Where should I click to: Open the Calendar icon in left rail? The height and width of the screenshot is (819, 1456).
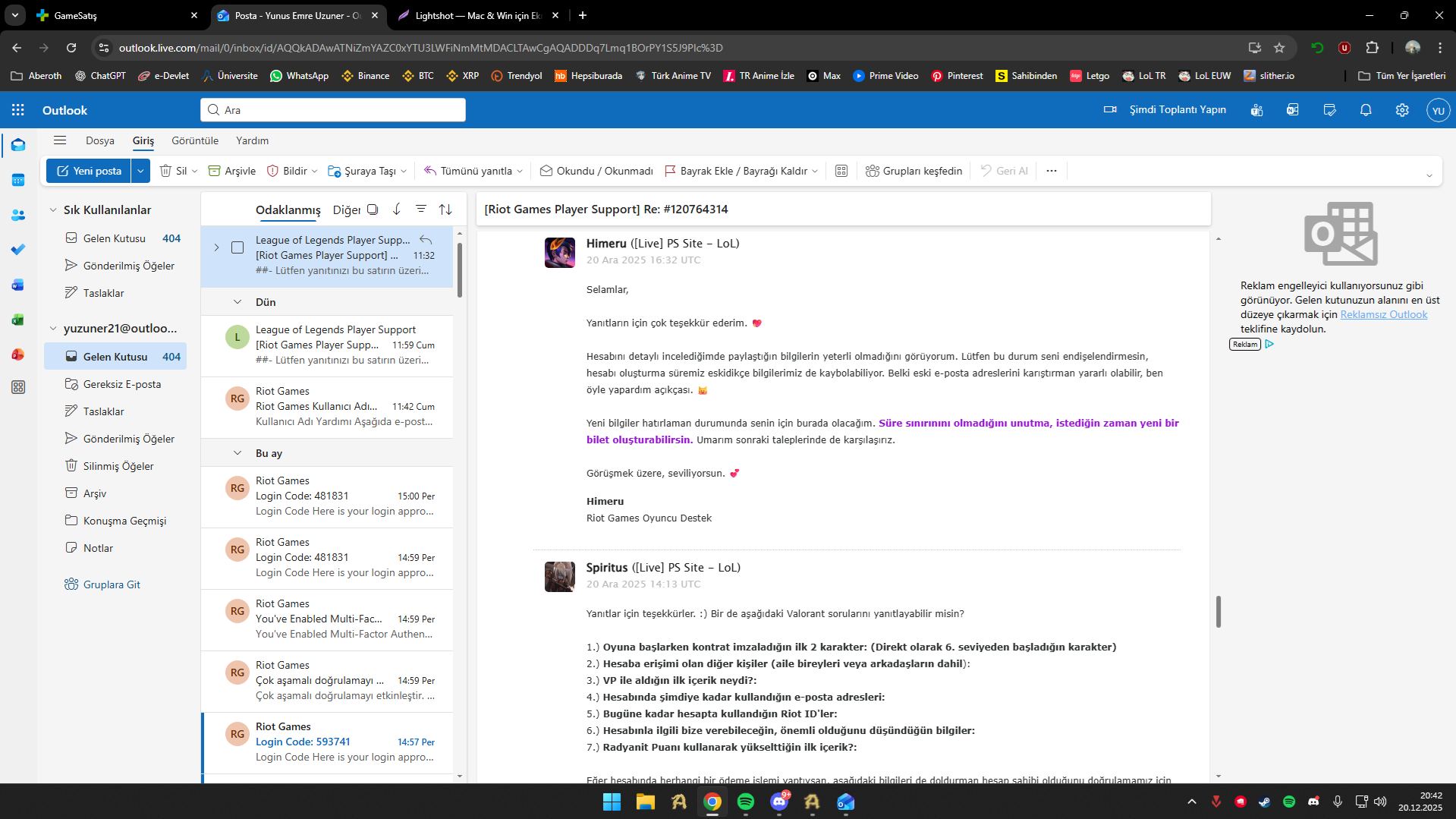point(18,180)
